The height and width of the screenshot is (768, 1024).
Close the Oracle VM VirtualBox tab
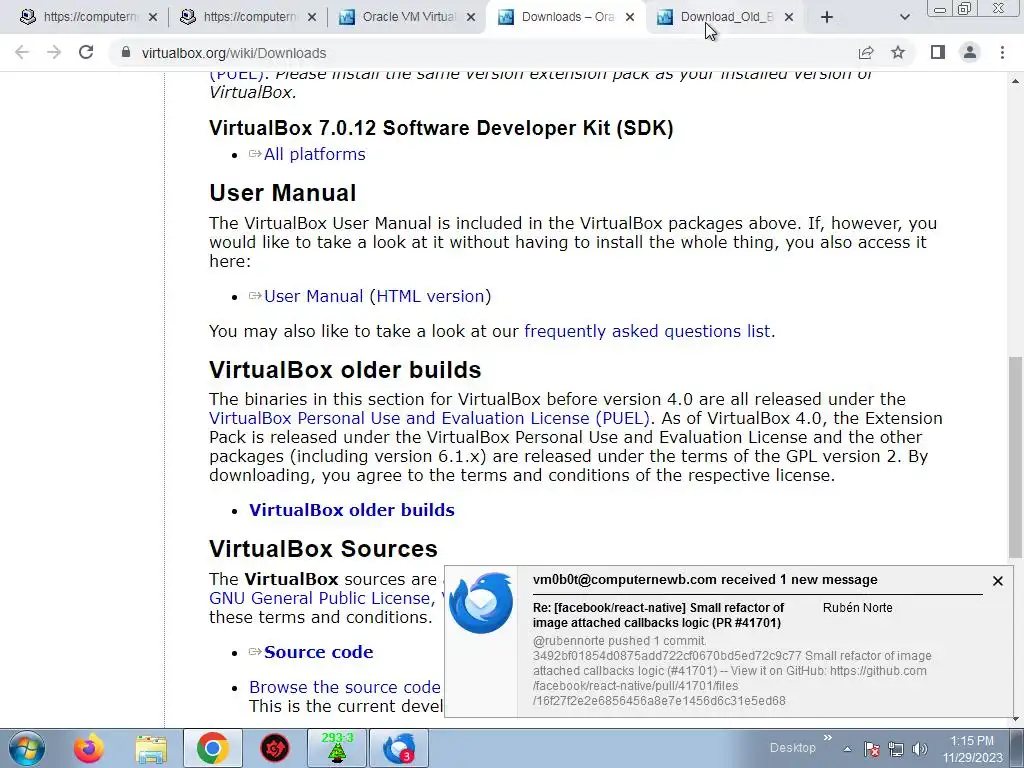point(471,17)
